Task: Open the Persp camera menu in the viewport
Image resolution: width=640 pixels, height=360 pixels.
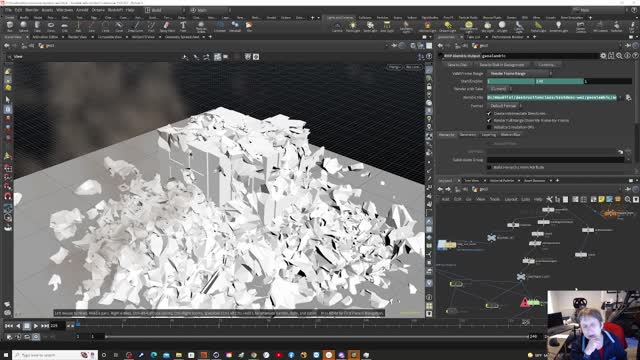Action: click(x=394, y=67)
